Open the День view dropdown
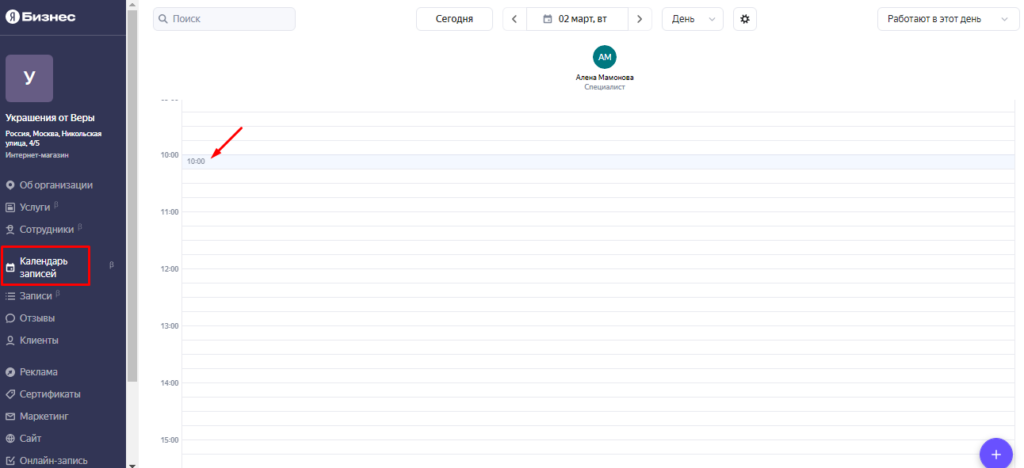This screenshot has width=1024, height=468. tap(693, 19)
